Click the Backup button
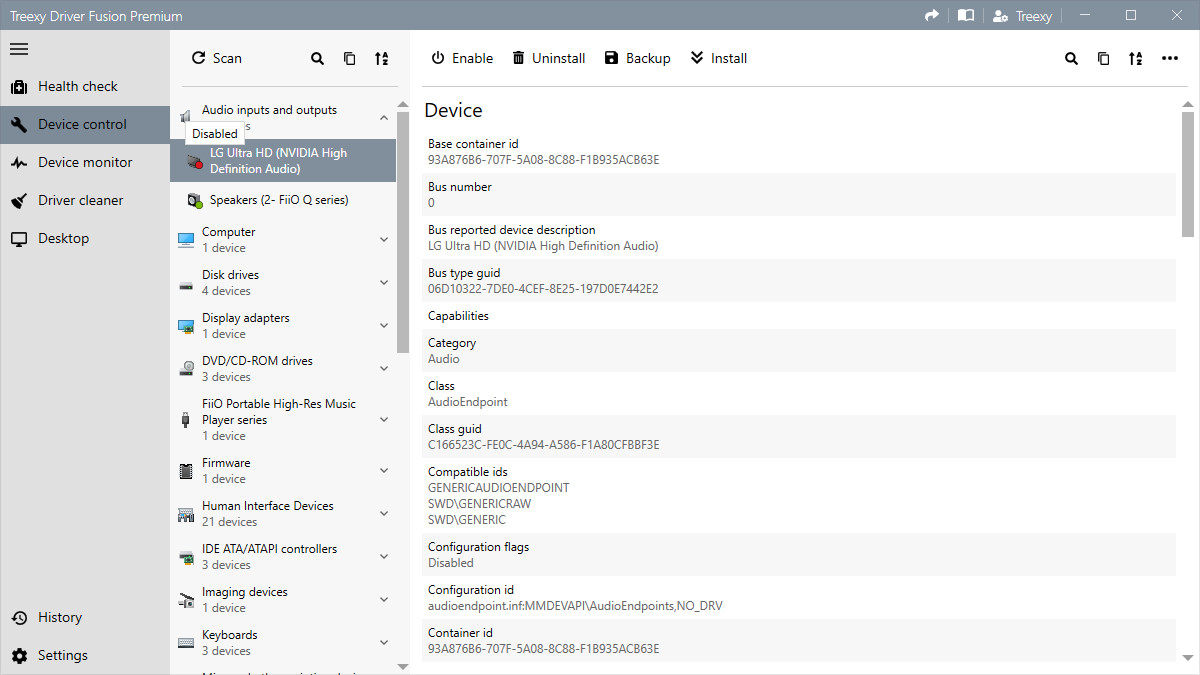This screenshot has width=1200, height=675. click(x=637, y=58)
